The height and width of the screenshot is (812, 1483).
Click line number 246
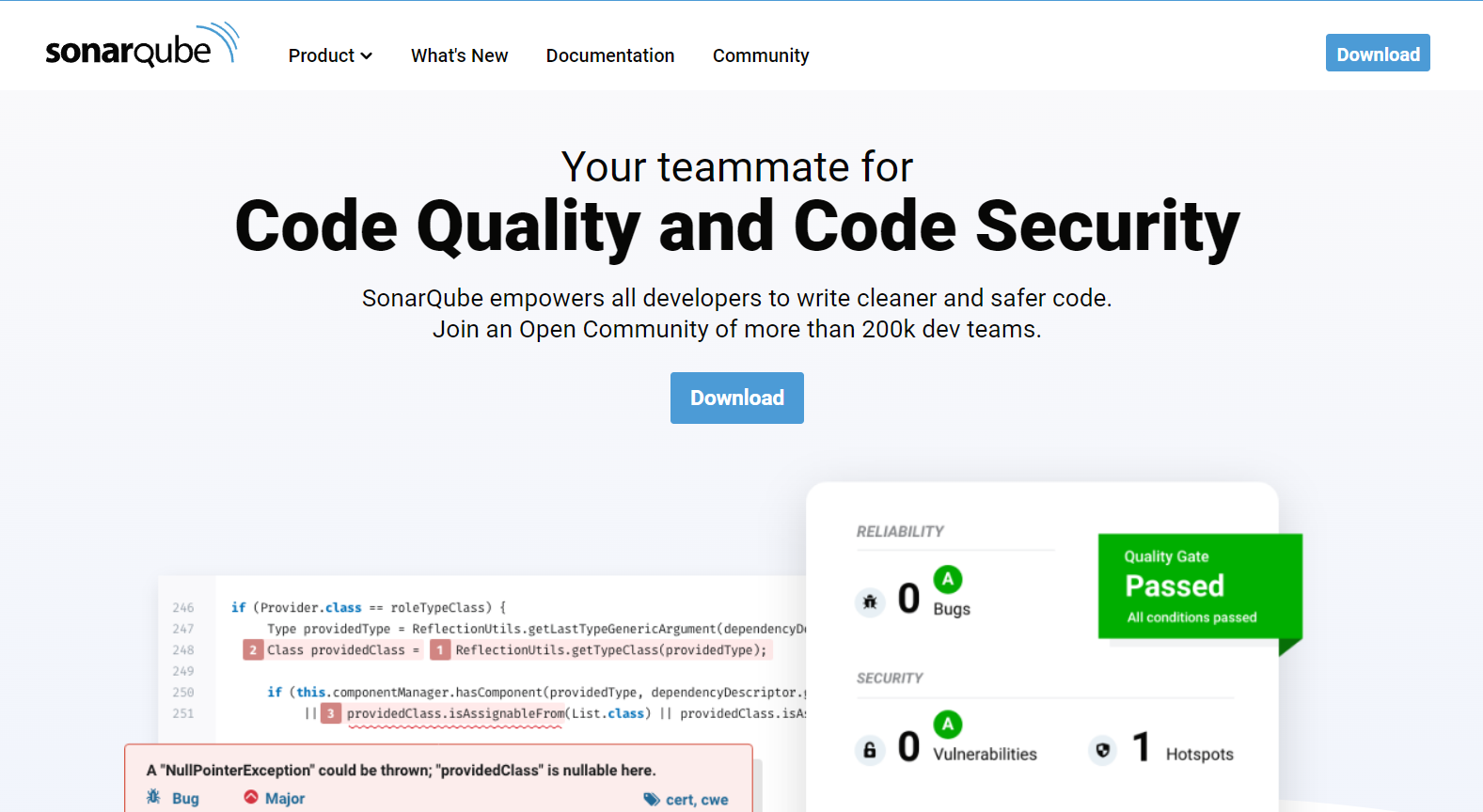point(183,607)
